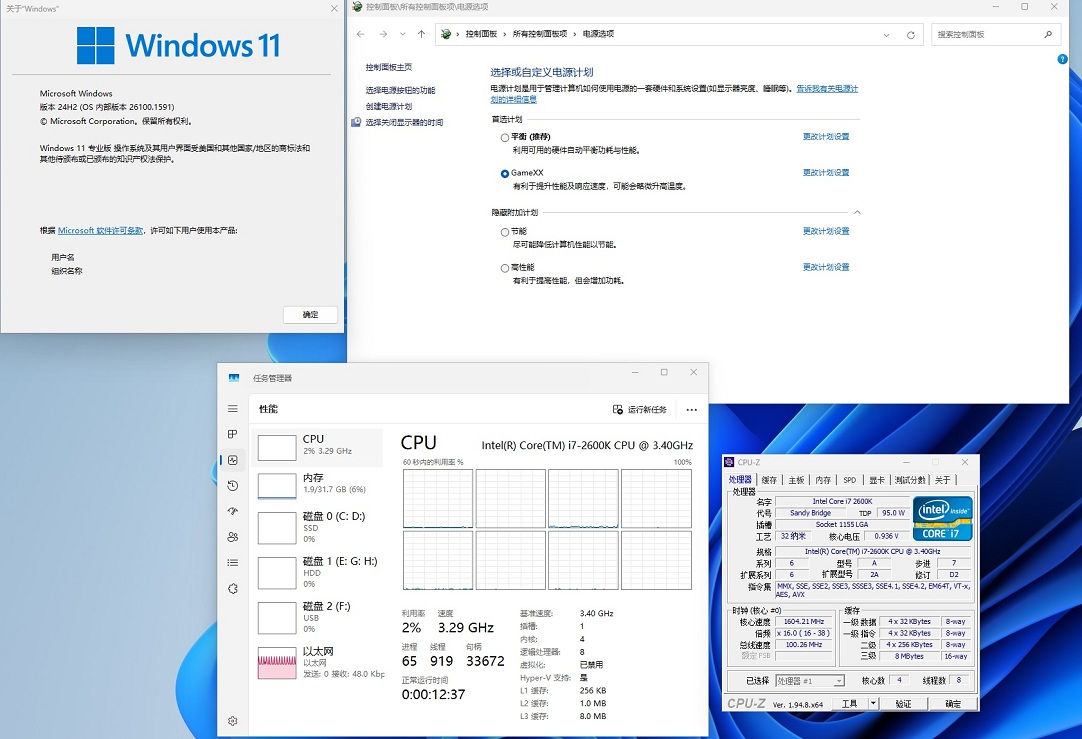Select 磁盘 1 (E: G: H:) performance item

pos(317,573)
